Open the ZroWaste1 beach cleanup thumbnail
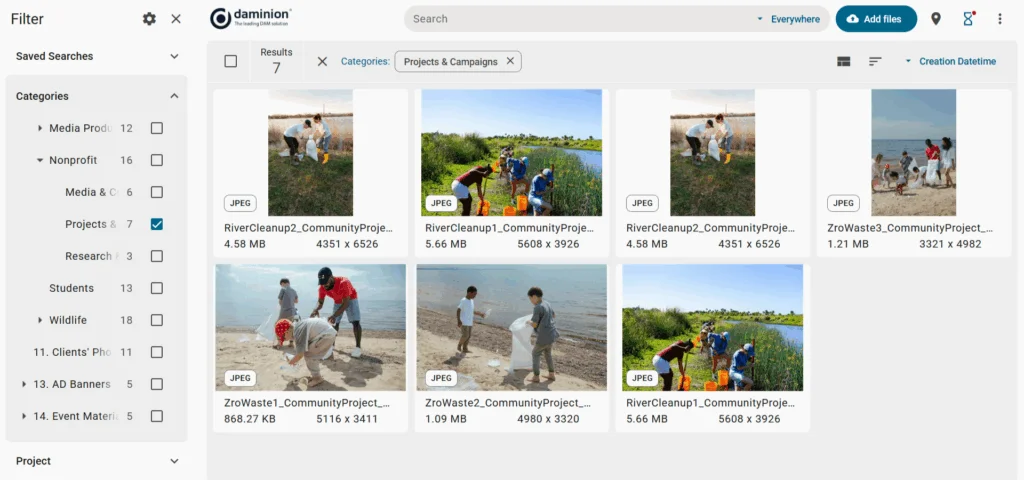This screenshot has width=1024, height=480. tap(311, 327)
